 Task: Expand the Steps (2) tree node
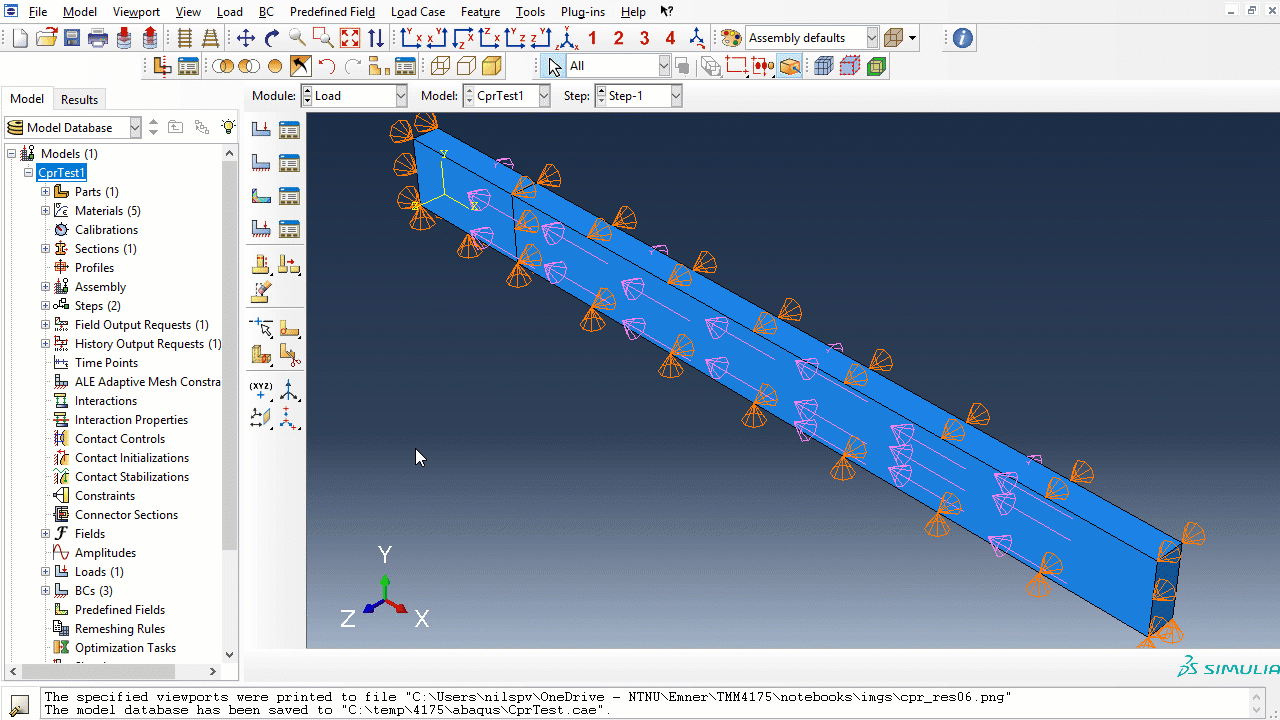click(x=45, y=306)
